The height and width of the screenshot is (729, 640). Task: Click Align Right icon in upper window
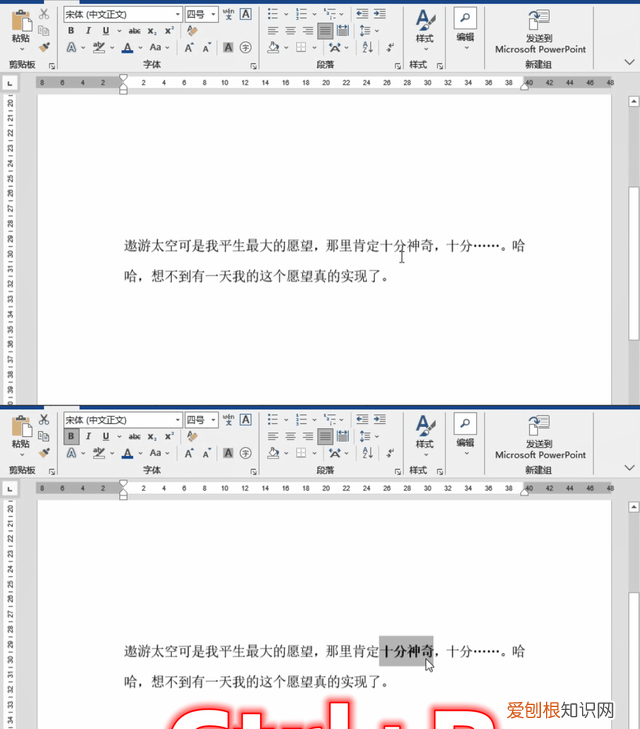tap(308, 31)
